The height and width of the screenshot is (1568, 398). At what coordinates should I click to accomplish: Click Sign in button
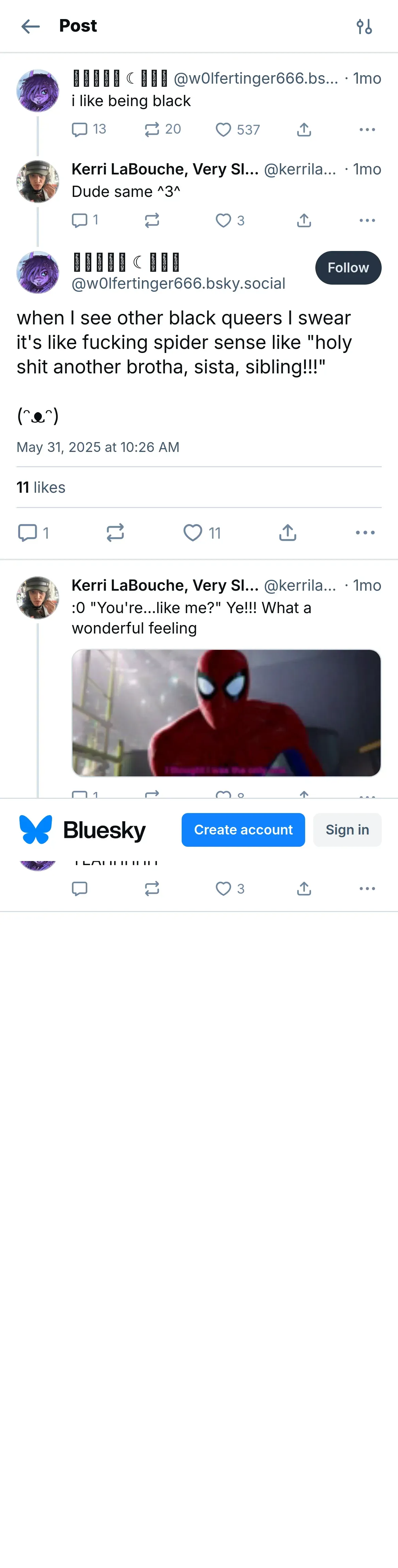(347, 830)
